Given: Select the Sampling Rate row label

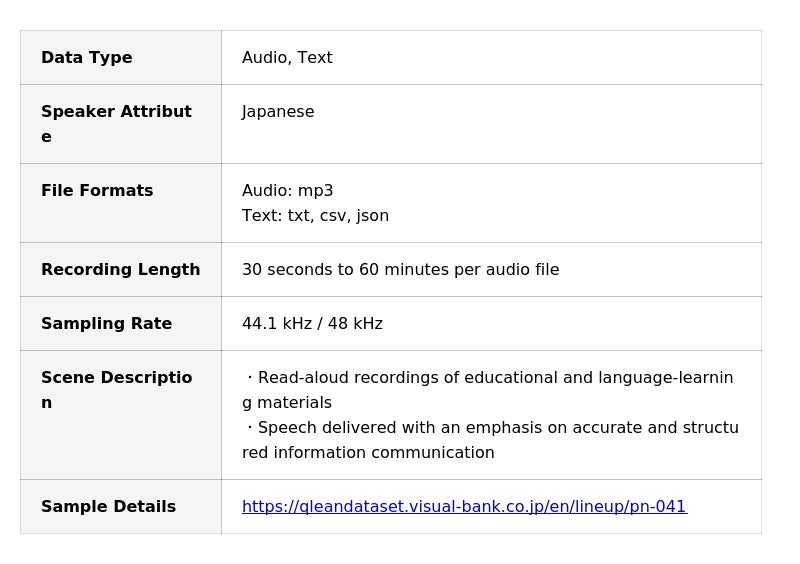Looking at the screenshot, I should (106, 324).
